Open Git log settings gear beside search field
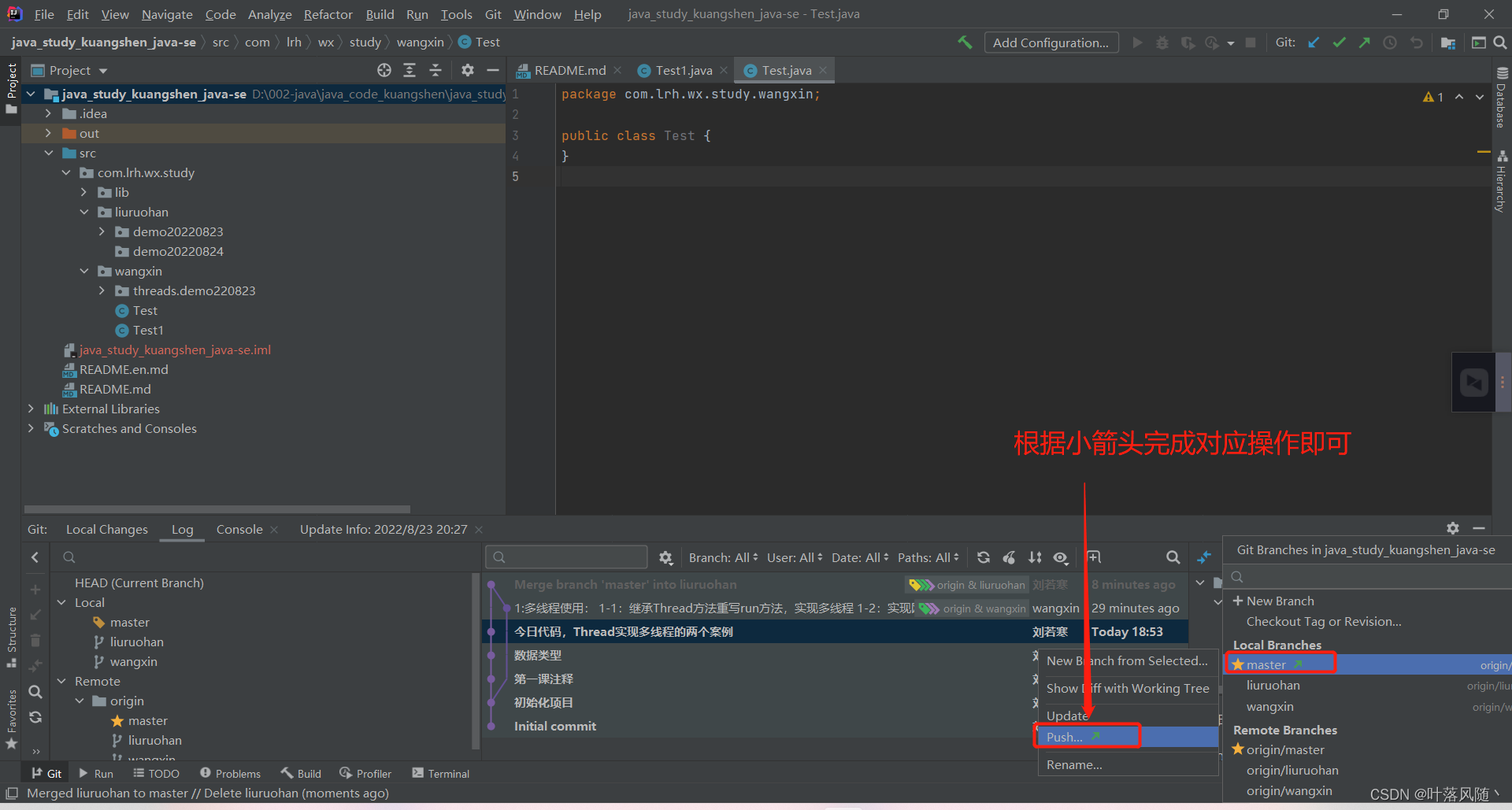This screenshot has height=810, width=1512. point(666,557)
